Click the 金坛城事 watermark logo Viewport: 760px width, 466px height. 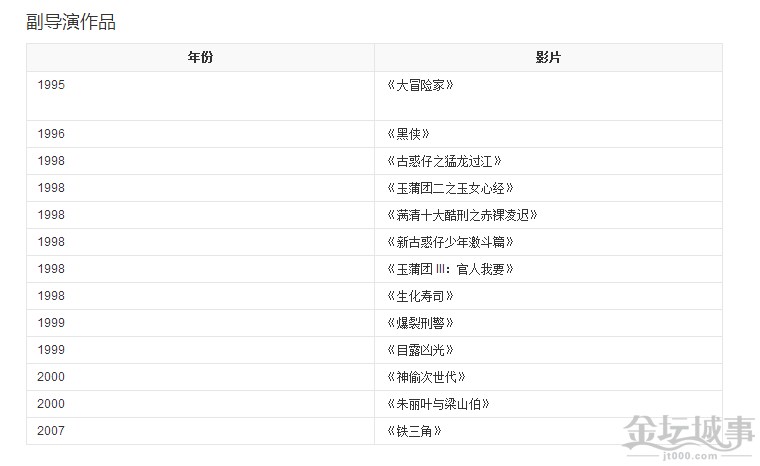[689, 437]
